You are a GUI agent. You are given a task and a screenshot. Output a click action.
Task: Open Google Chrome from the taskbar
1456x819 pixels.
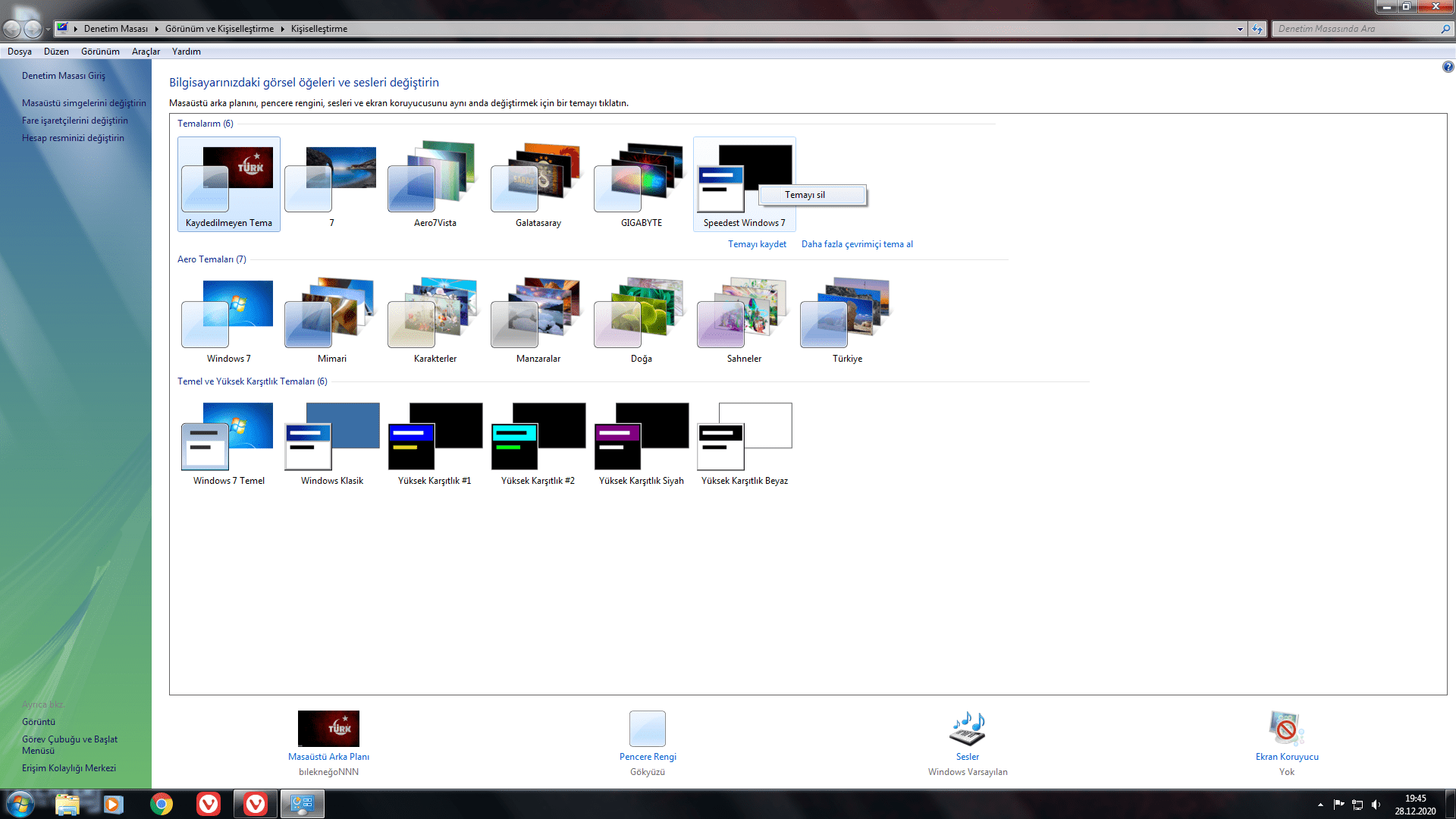(x=161, y=804)
